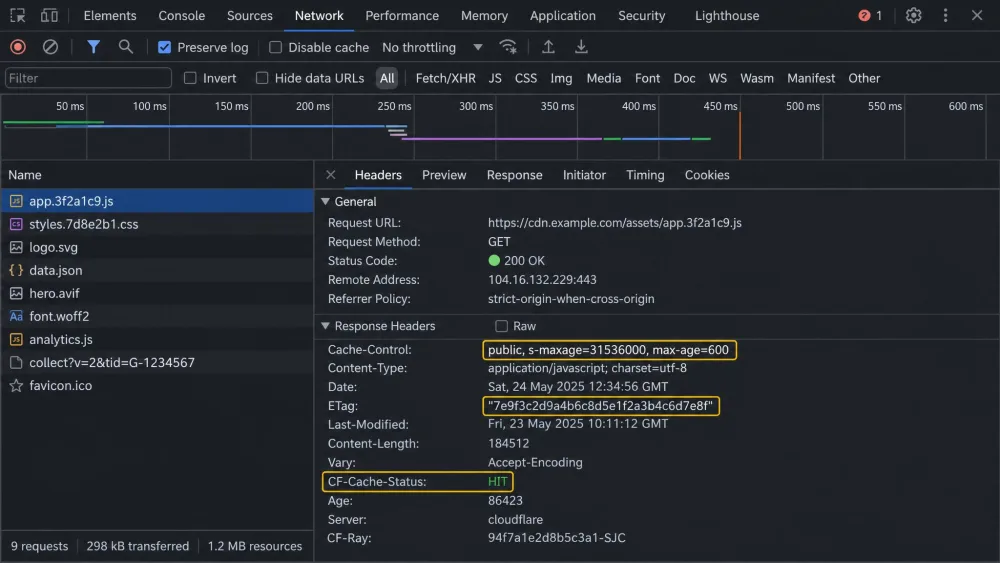Viewport: 1000px width, 563px height.
Task: Select the All filter type
Action: tap(386, 78)
